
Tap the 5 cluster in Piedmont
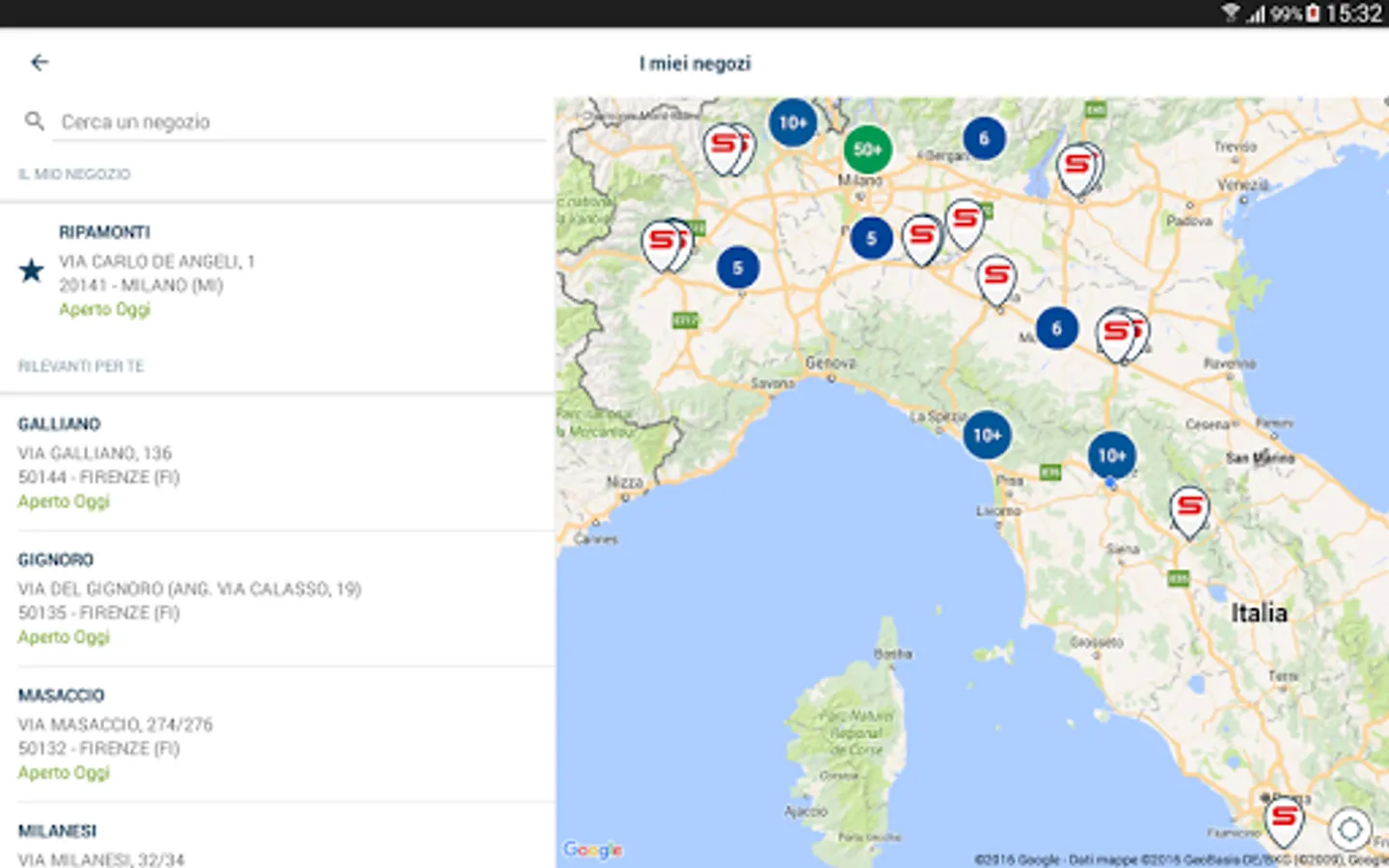tap(738, 268)
